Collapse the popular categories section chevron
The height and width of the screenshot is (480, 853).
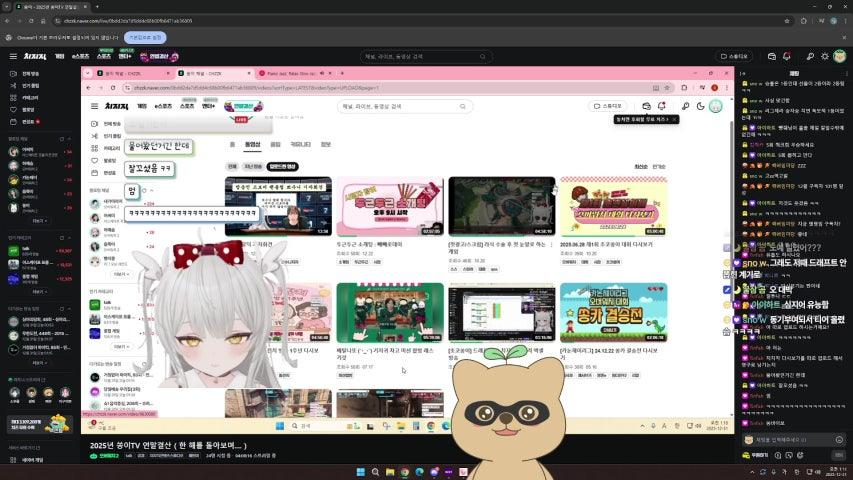[69, 238]
